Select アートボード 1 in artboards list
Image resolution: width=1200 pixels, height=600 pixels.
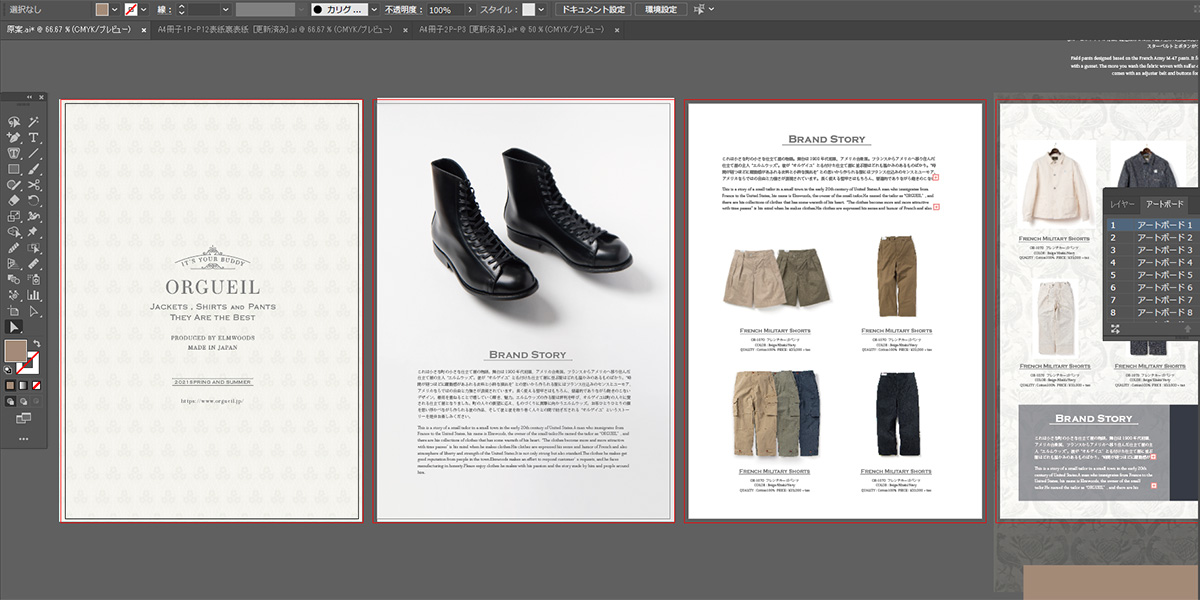coord(1152,225)
